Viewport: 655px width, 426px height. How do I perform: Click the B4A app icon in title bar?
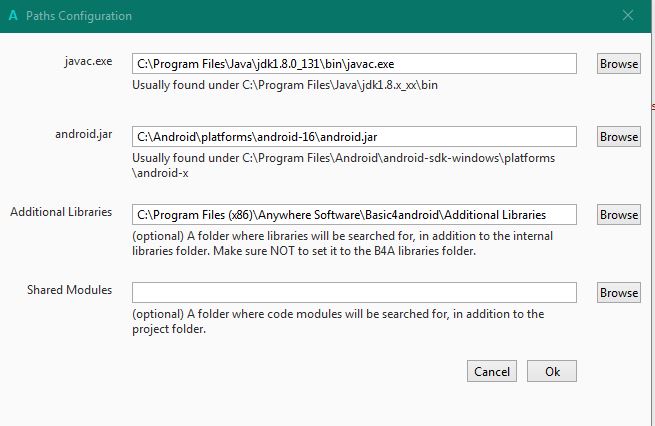(x=13, y=16)
